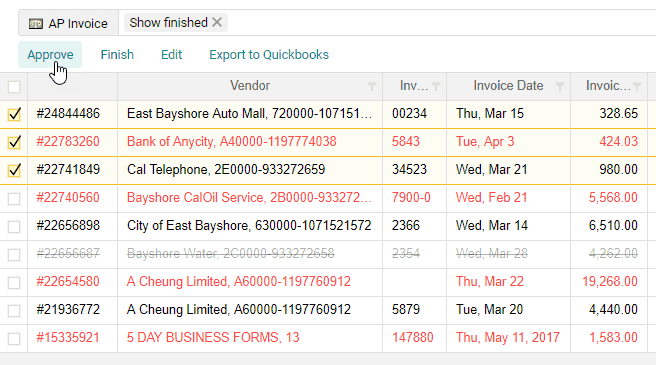Click invoice date Tue, Apr 3
The height and width of the screenshot is (365, 656).
pos(485,141)
